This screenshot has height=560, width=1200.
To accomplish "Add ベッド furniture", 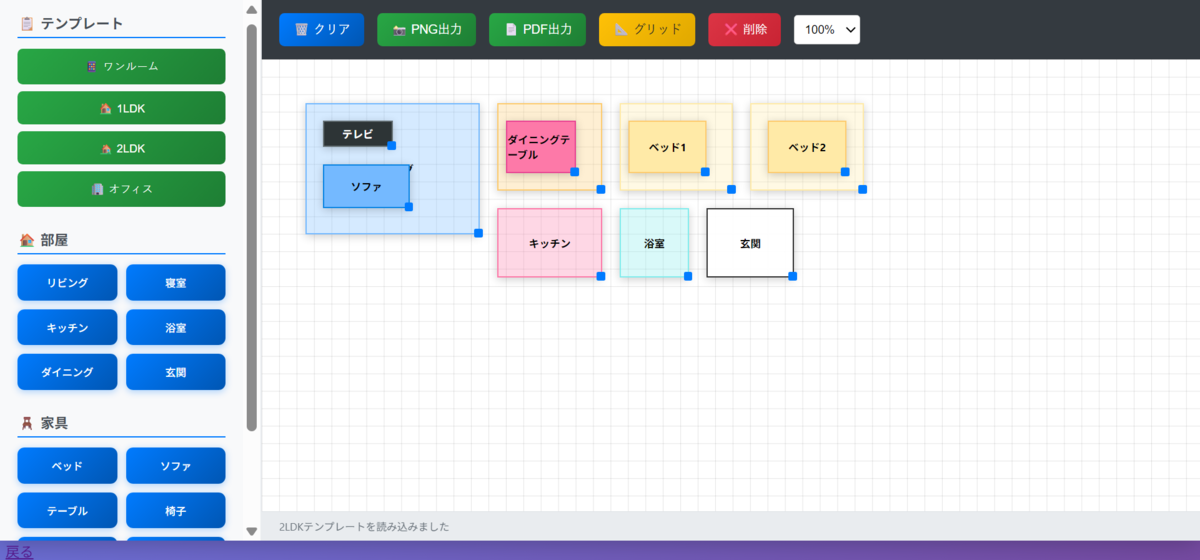I will [x=67, y=466].
